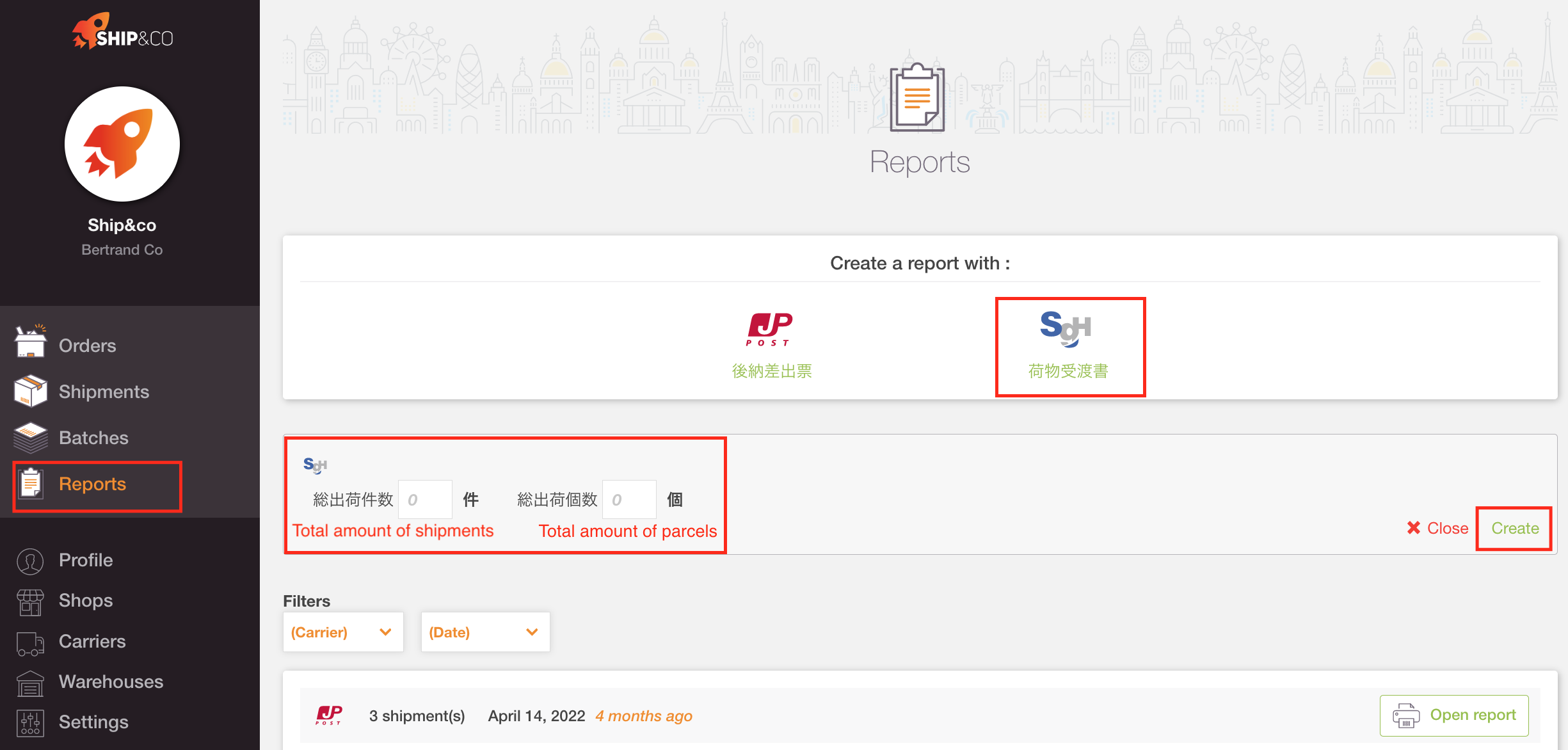
Task: Go to Carriers settings
Action: click(x=92, y=641)
